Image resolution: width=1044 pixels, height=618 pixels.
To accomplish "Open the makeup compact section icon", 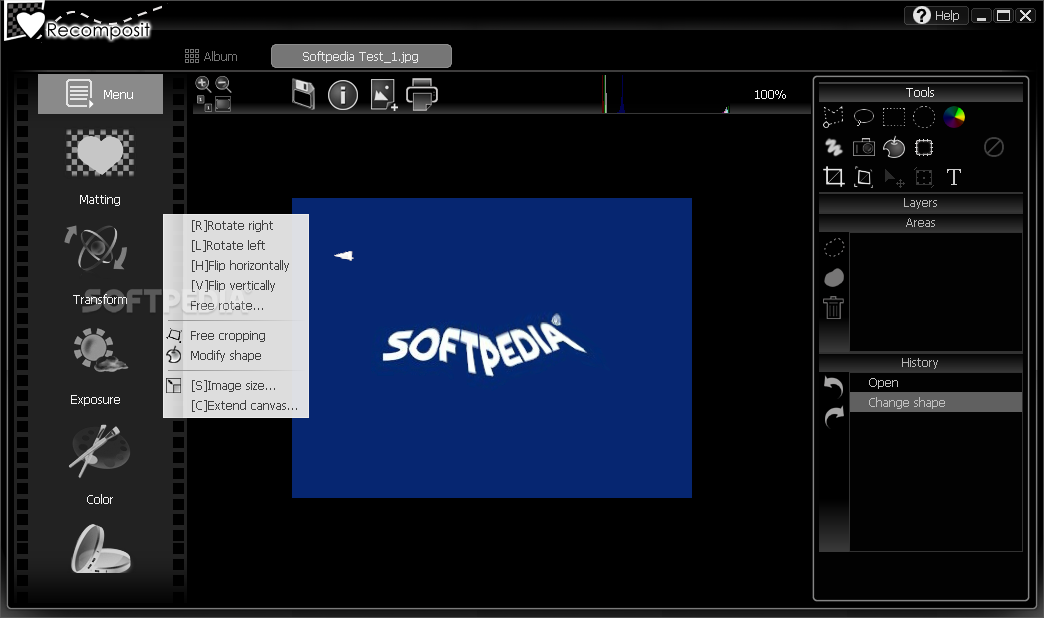I will coord(101,549).
